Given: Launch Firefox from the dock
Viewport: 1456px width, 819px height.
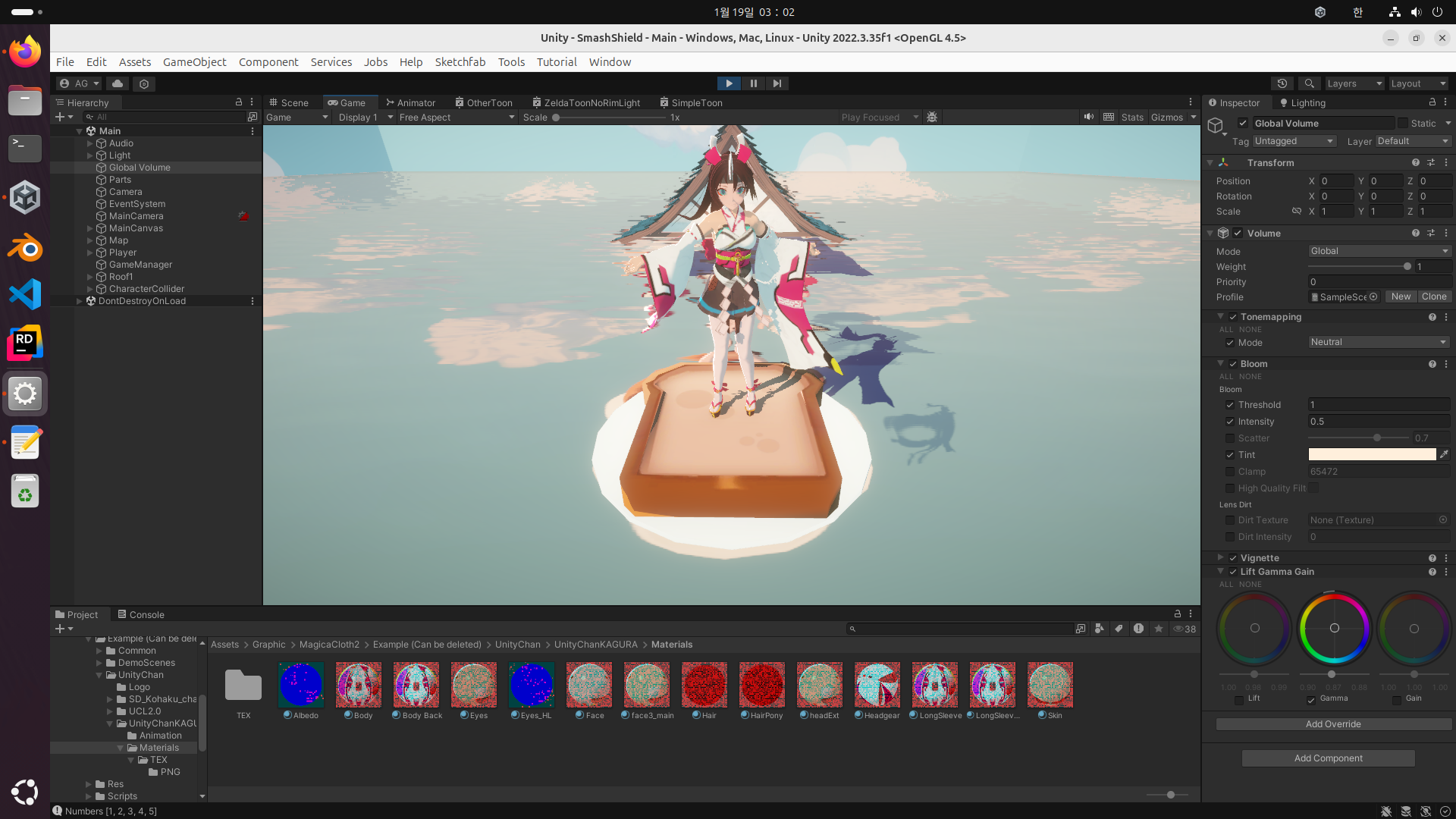Looking at the screenshot, I should pyautogui.click(x=25, y=52).
